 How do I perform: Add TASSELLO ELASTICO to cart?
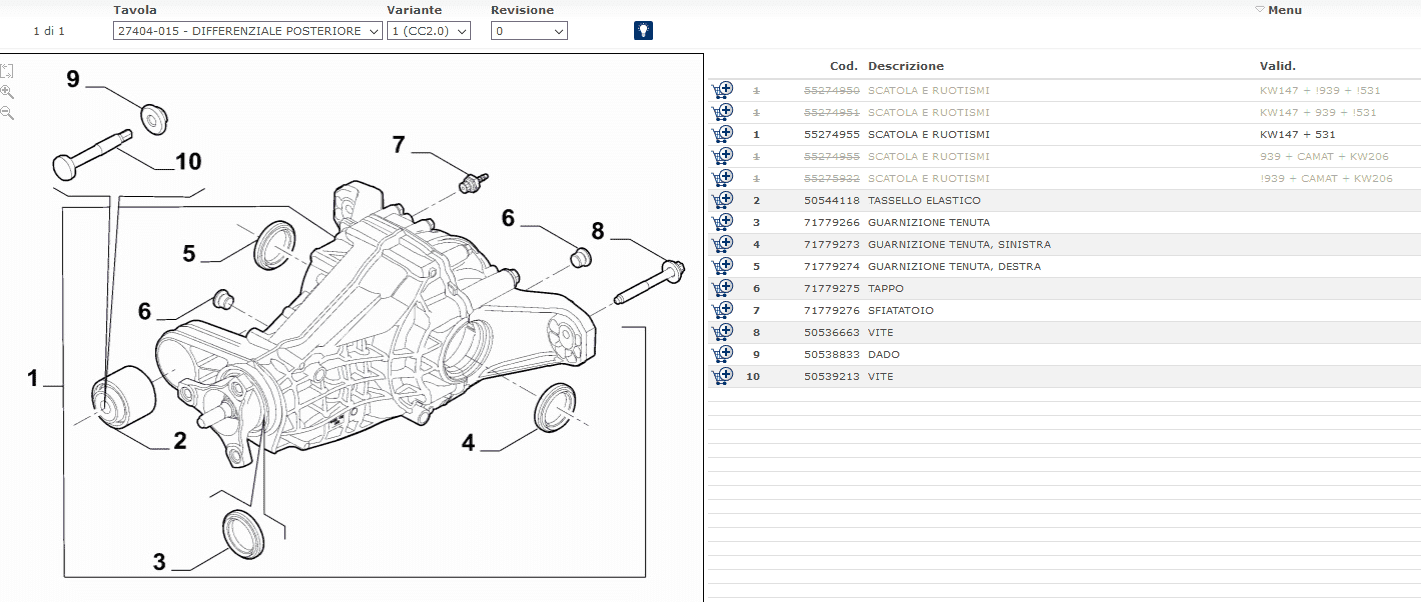(x=722, y=200)
